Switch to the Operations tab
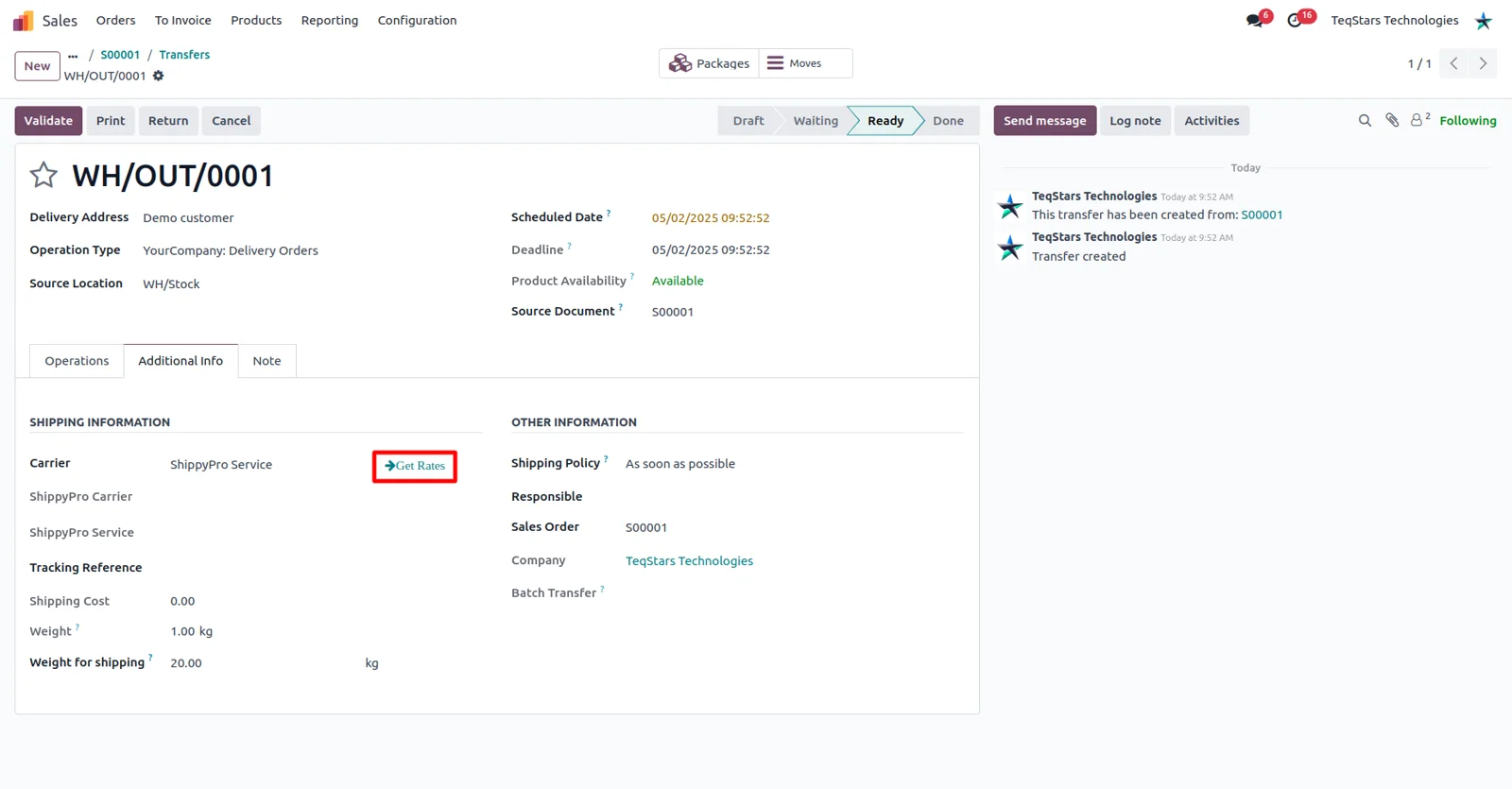This screenshot has width=1512, height=789. 77,361
